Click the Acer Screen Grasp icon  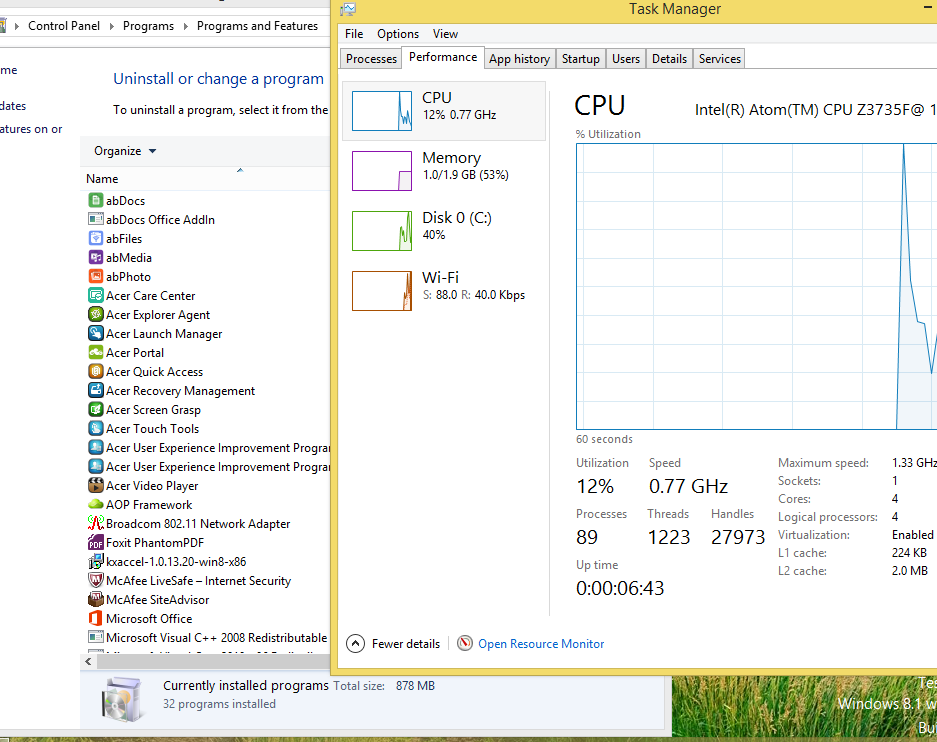96,409
